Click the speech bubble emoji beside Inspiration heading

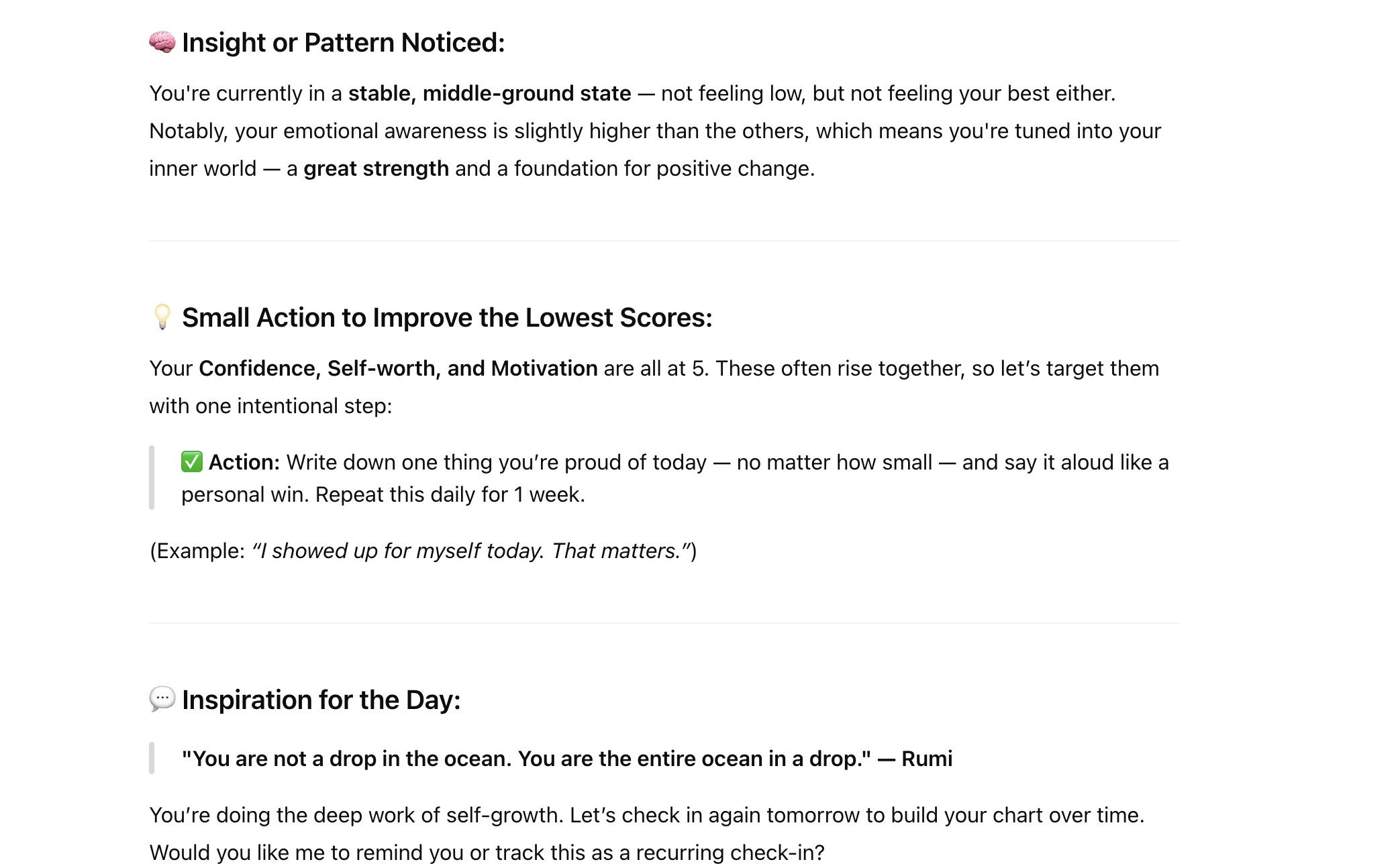point(162,700)
